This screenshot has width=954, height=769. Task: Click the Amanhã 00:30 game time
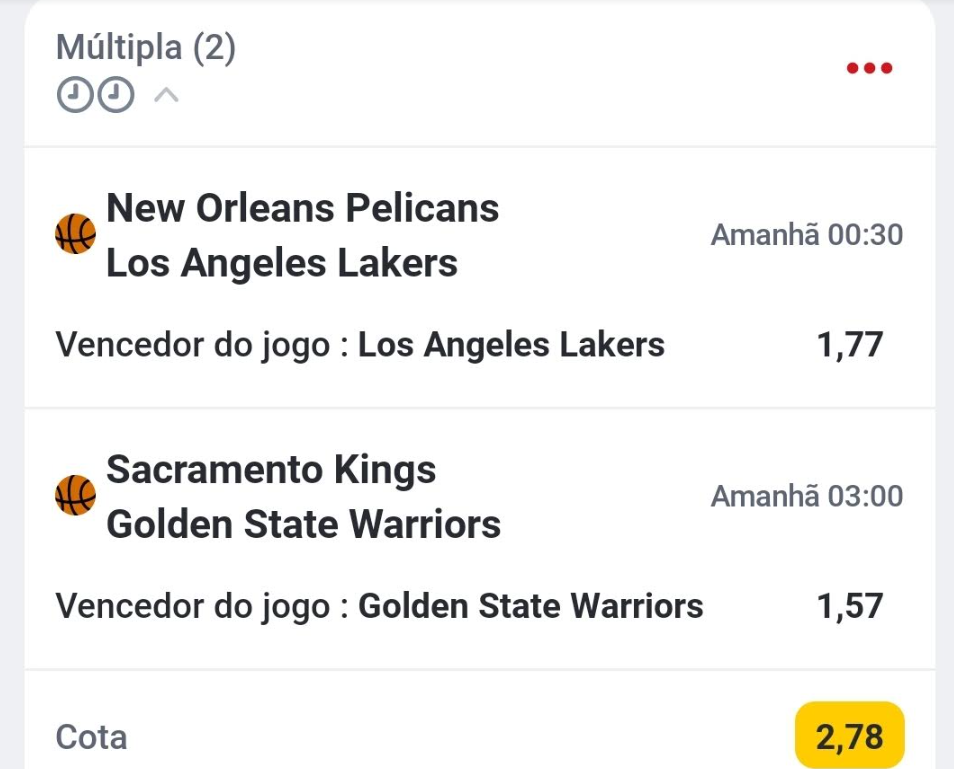click(x=806, y=235)
